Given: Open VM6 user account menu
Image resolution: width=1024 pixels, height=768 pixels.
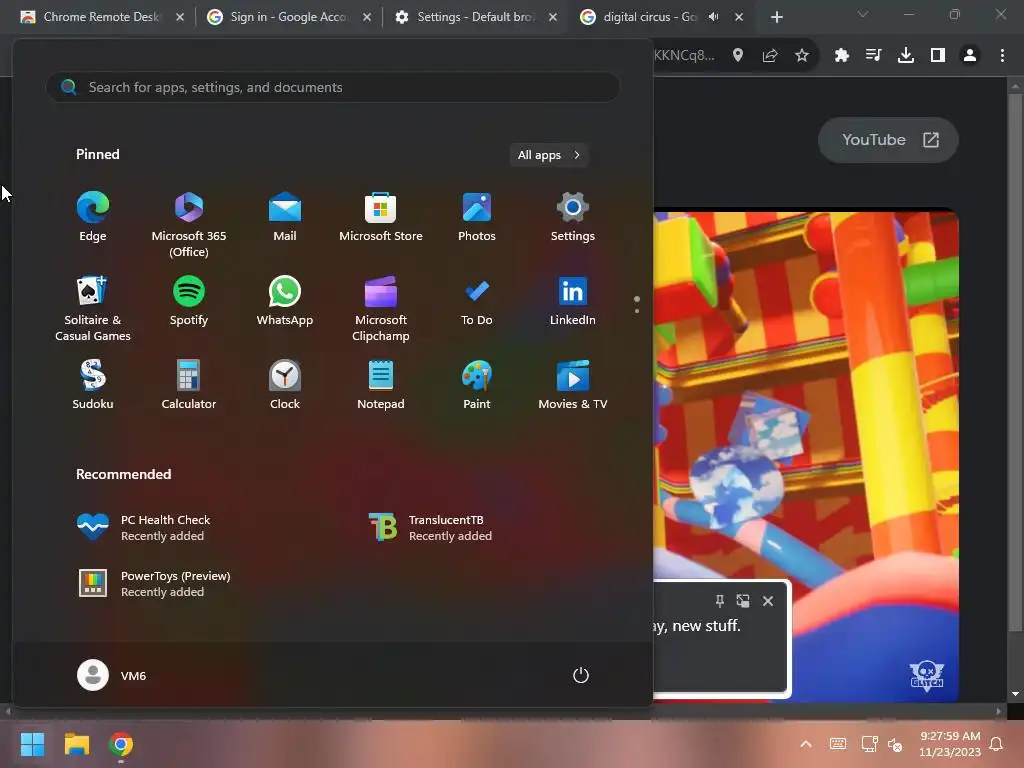Looking at the screenshot, I should 112,675.
